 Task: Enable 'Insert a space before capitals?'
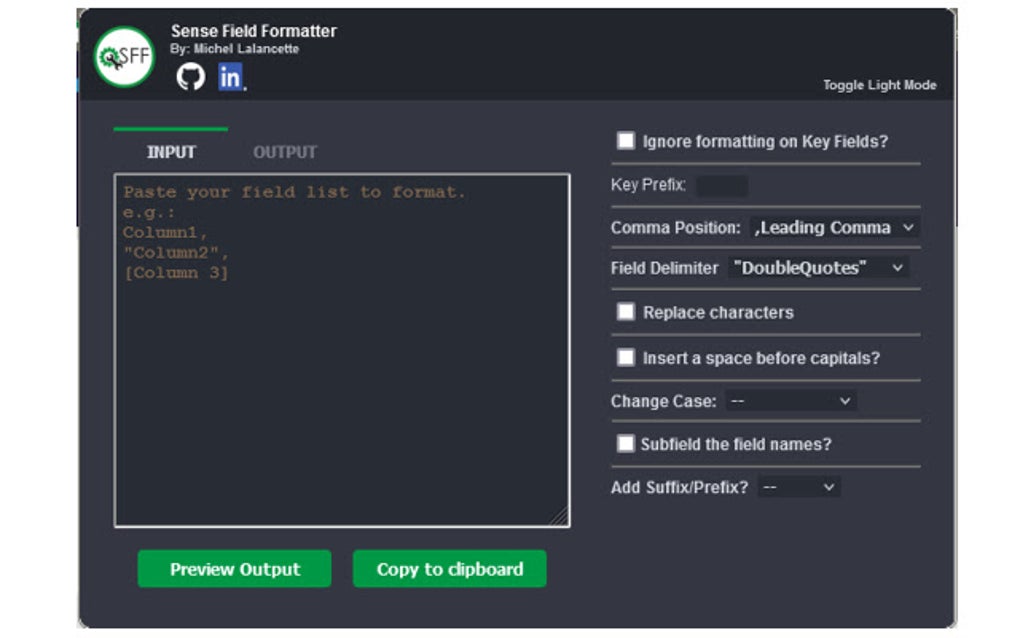click(628, 356)
